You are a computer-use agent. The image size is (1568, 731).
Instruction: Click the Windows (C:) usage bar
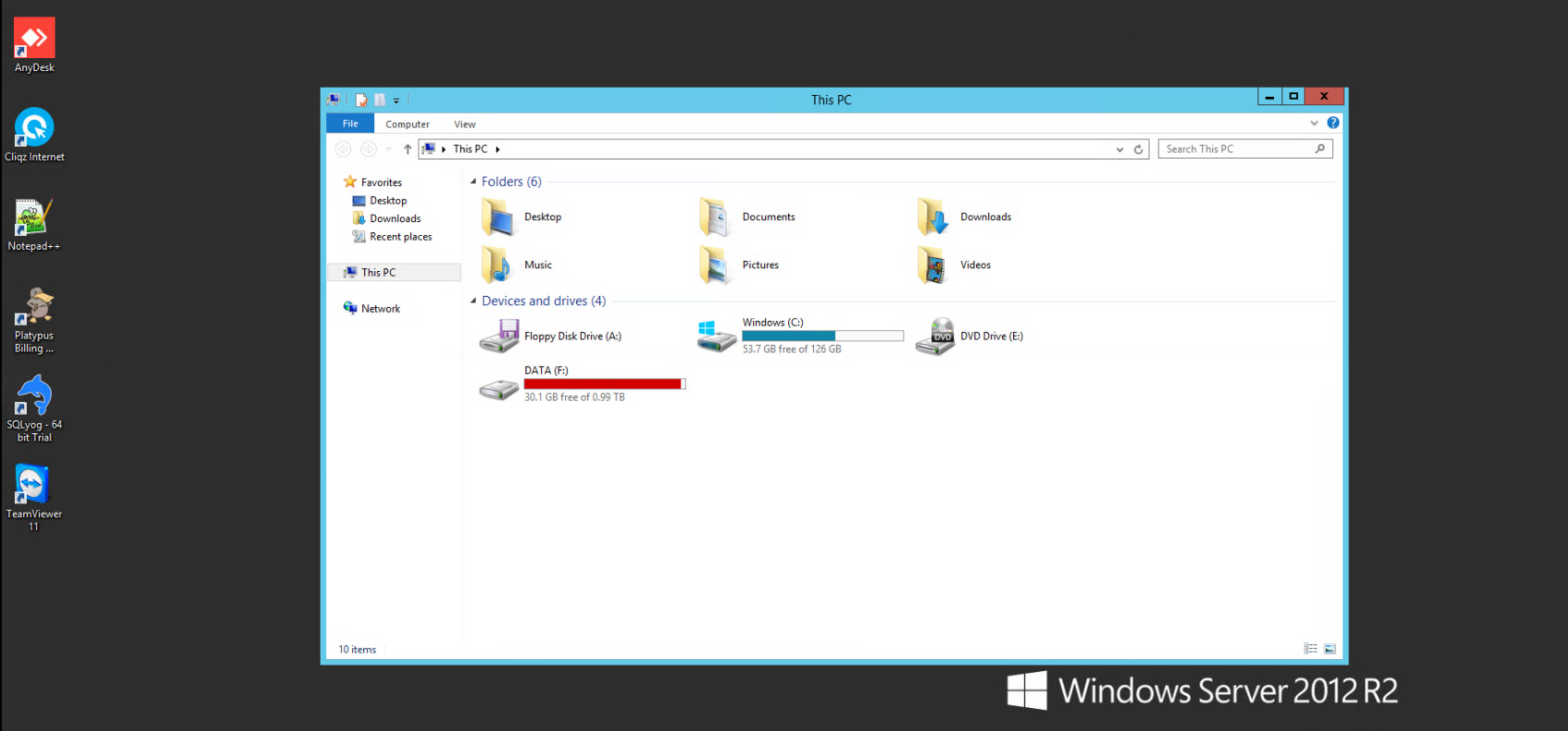823,336
